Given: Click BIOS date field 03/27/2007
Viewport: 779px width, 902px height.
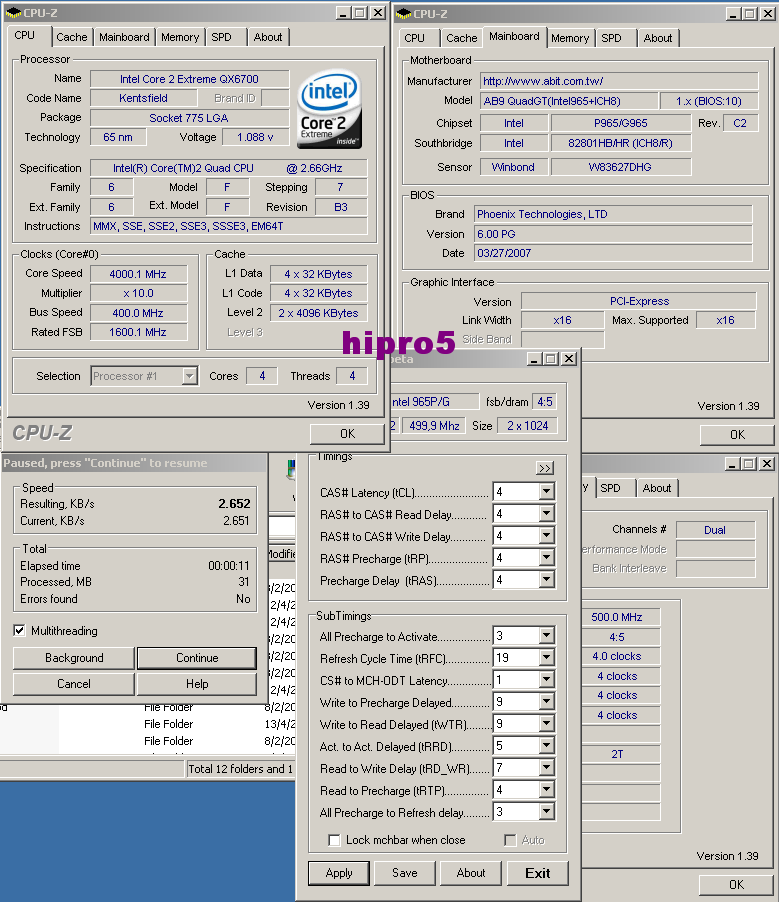Looking at the screenshot, I should click(x=613, y=253).
